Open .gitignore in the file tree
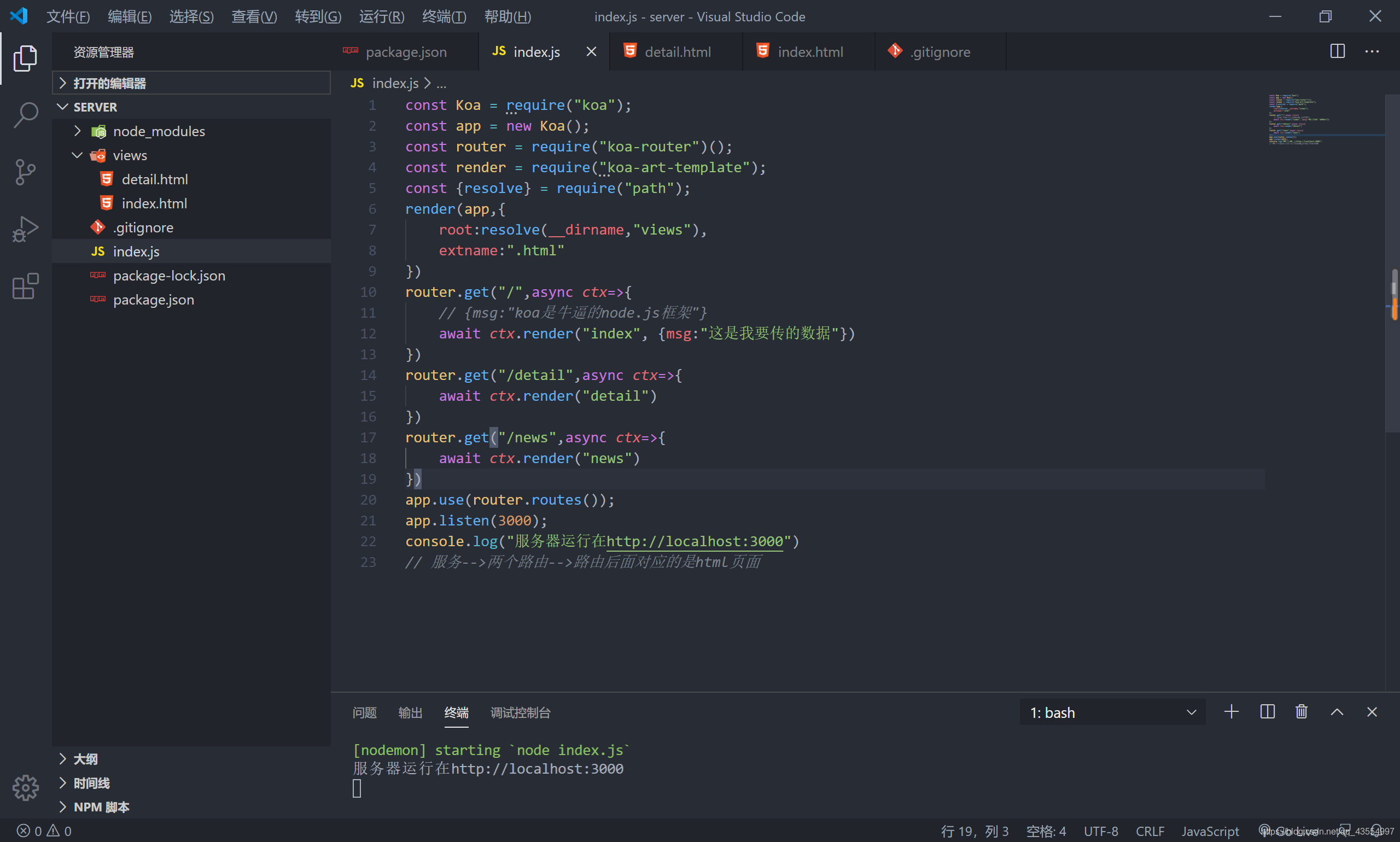The width and height of the screenshot is (1400, 842). [191, 227]
